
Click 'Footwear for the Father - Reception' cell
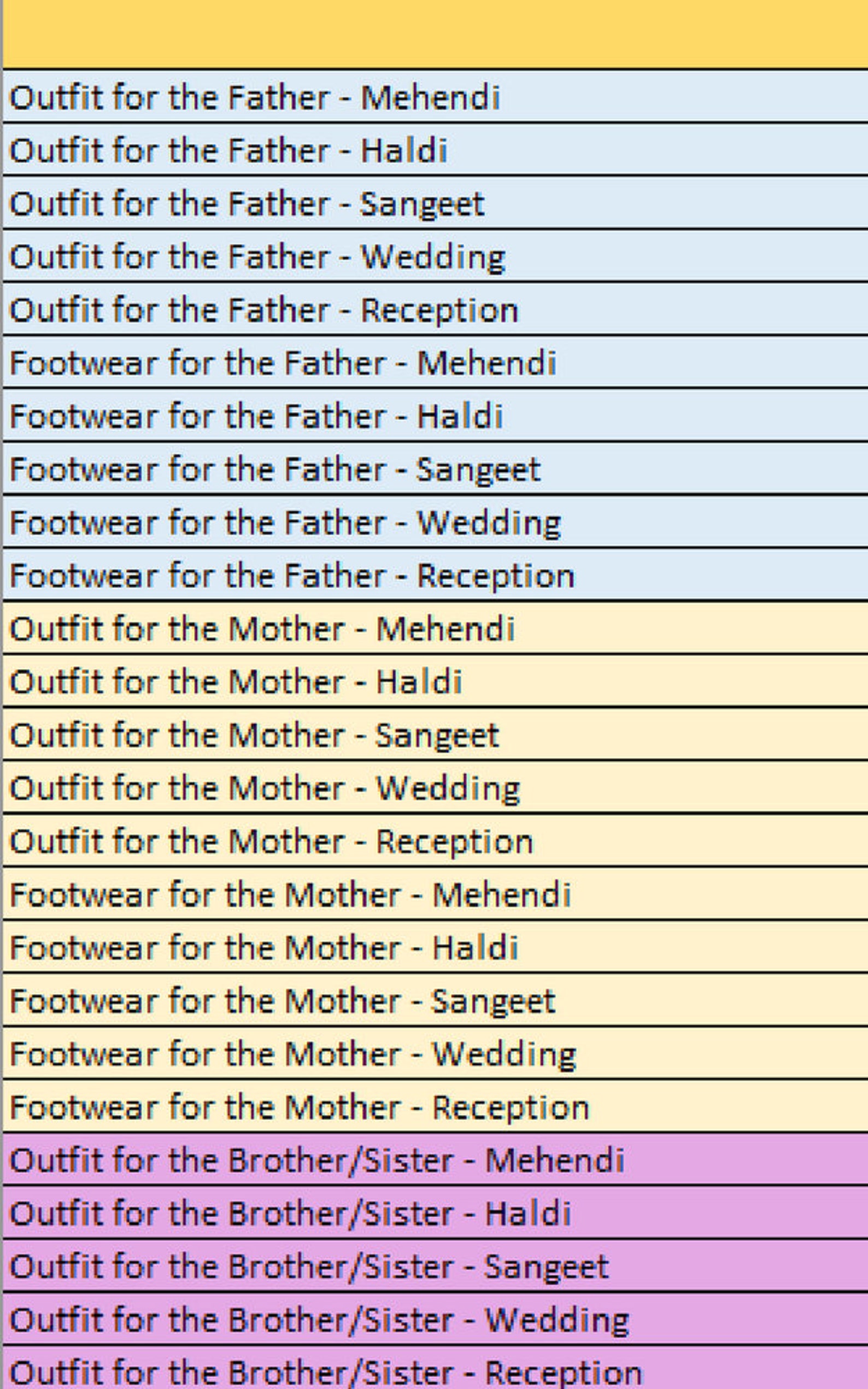(x=435, y=575)
